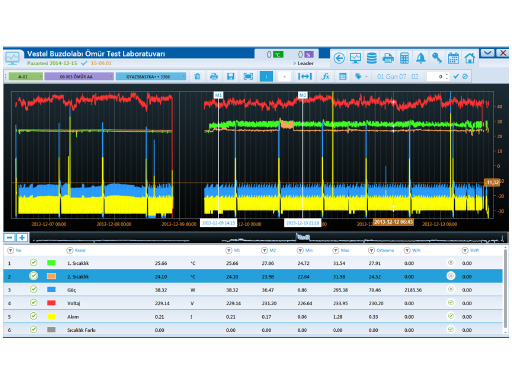Open the monitor chart view icon
The height and width of the screenshot is (384, 512).
[x=355, y=58]
